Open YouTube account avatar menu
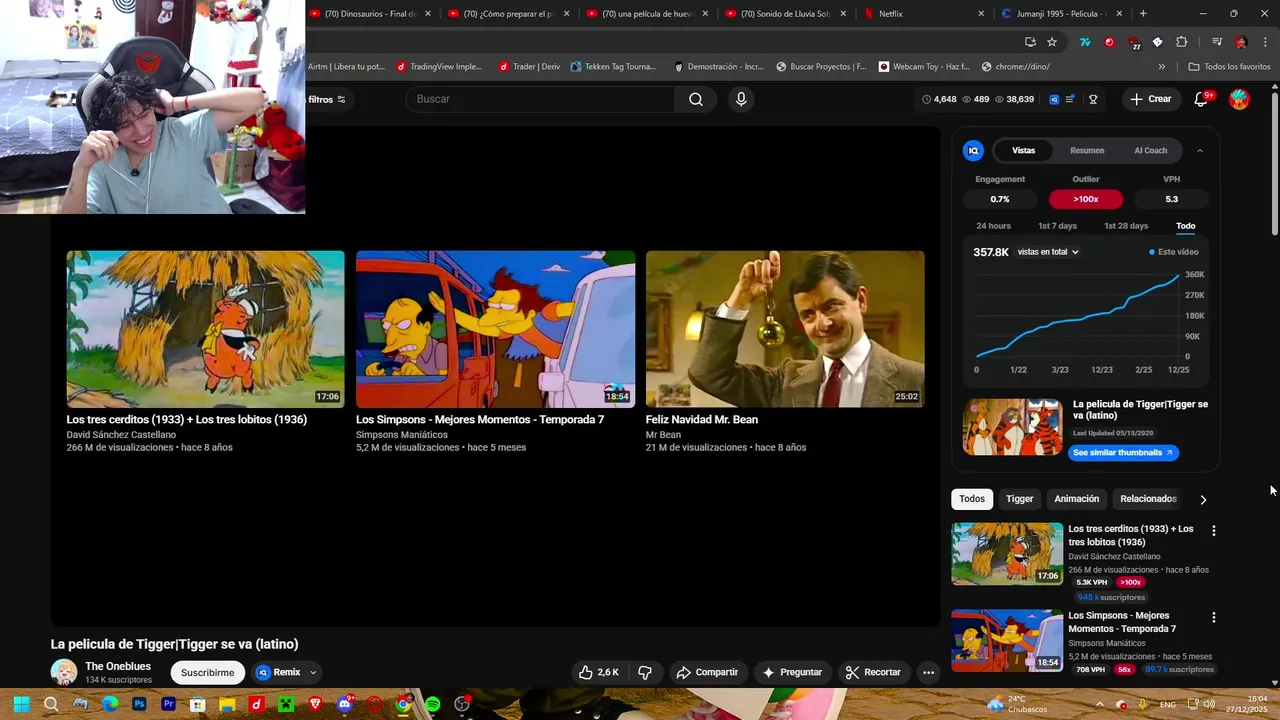The image size is (1280, 720). 1239,99
